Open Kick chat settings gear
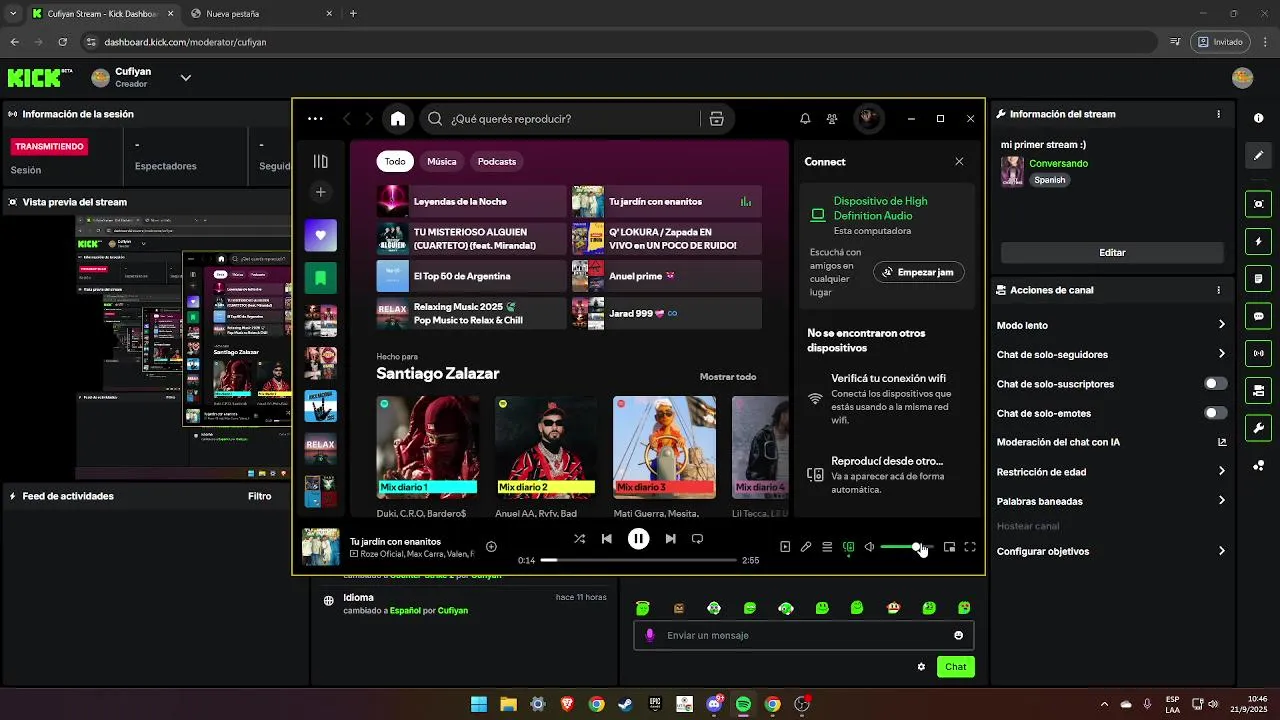 coord(921,667)
